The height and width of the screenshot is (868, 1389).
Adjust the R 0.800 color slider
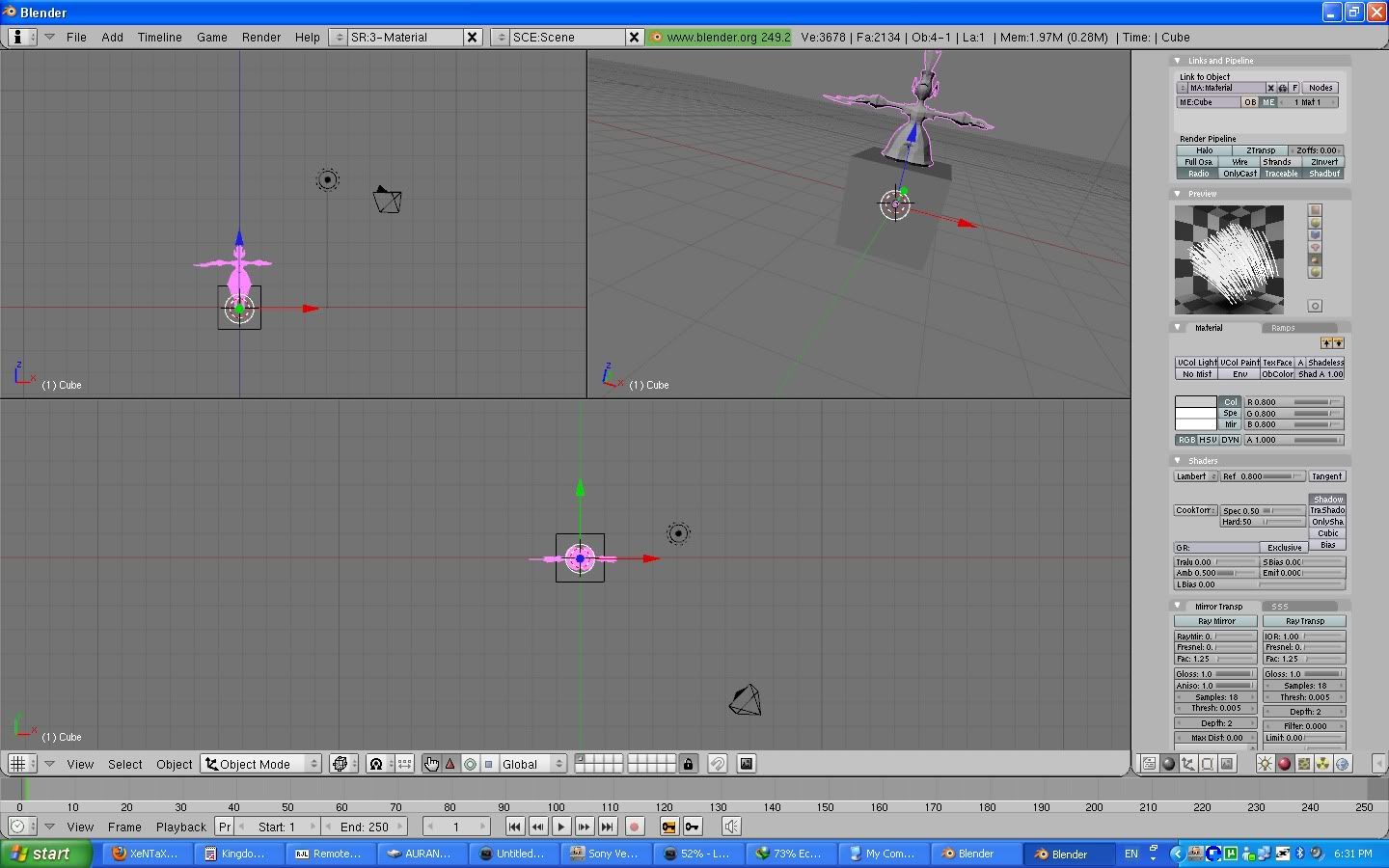[x=1294, y=402]
